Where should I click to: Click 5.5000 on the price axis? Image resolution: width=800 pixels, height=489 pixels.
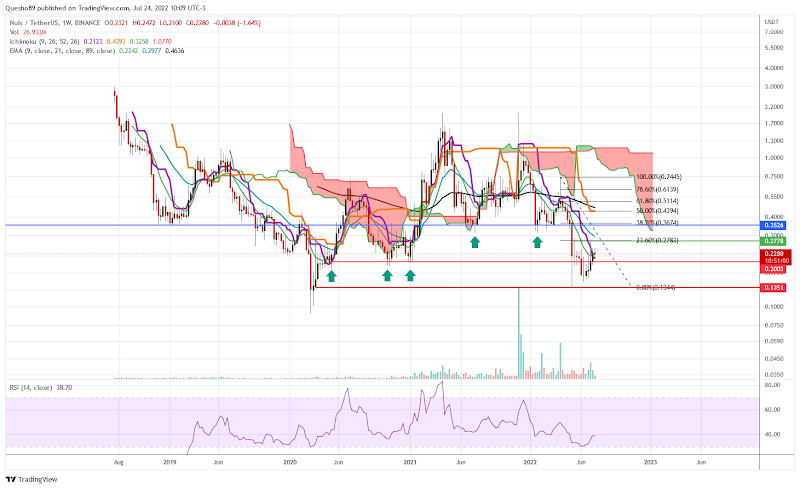(x=774, y=48)
